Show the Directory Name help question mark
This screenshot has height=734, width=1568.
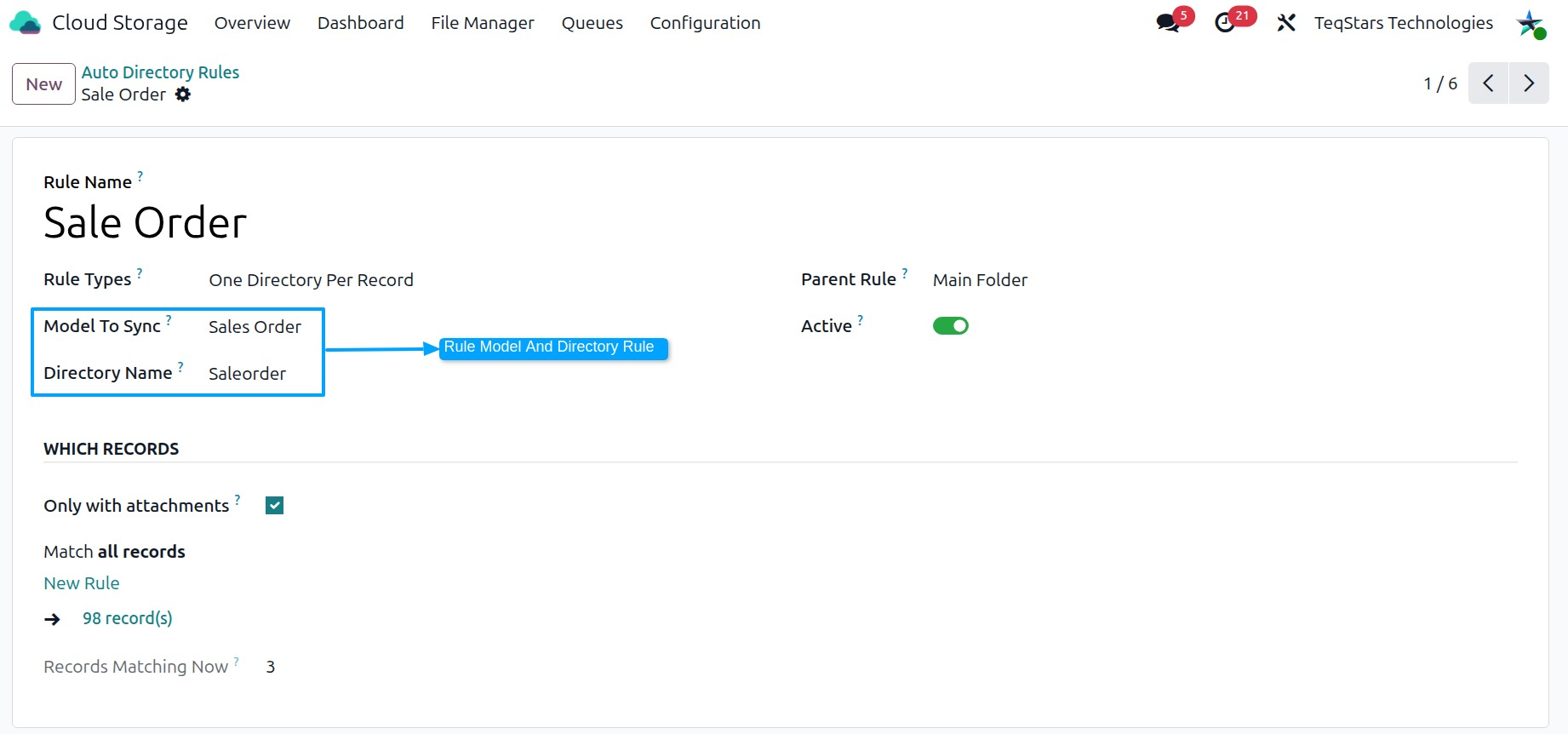tap(180, 367)
